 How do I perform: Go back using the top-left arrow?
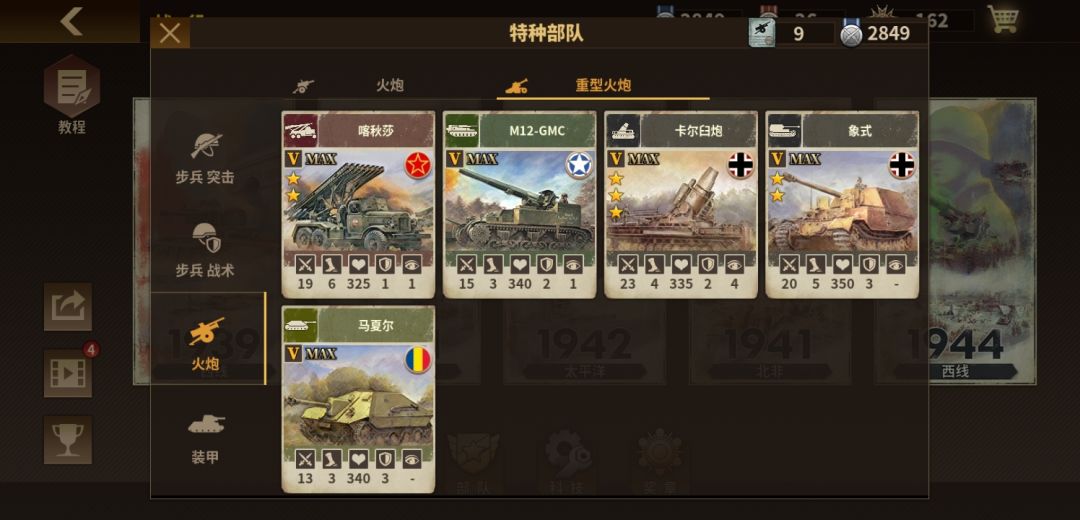click(x=71, y=21)
